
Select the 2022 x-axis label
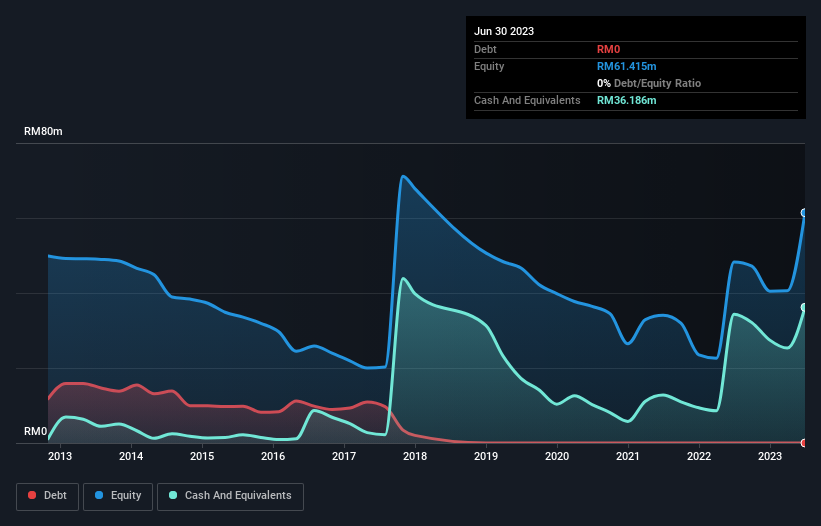coord(699,456)
